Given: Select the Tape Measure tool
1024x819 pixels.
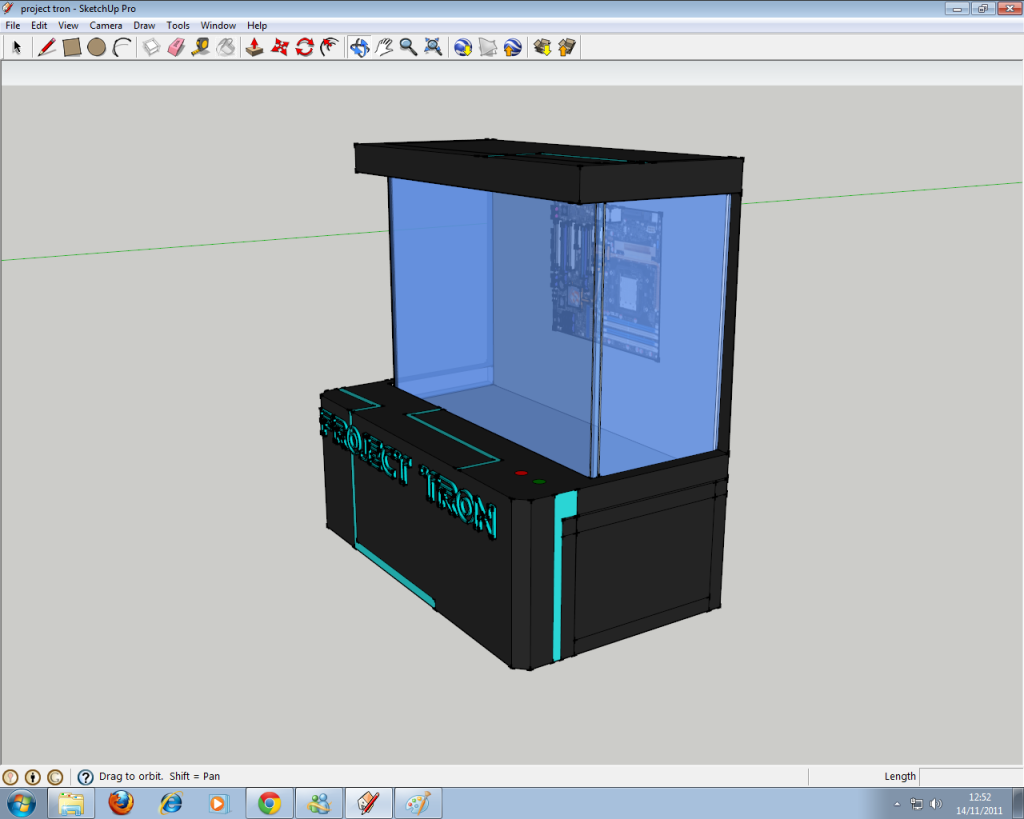Looking at the screenshot, I should point(201,47).
